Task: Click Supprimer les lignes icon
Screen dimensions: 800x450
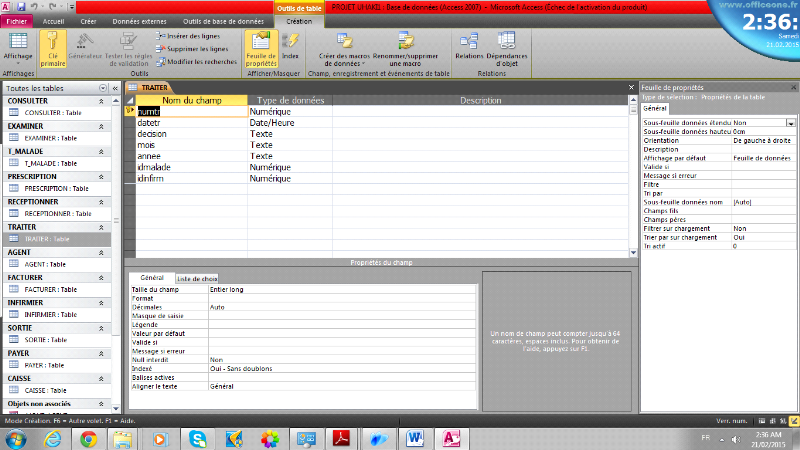Action: 159,48
